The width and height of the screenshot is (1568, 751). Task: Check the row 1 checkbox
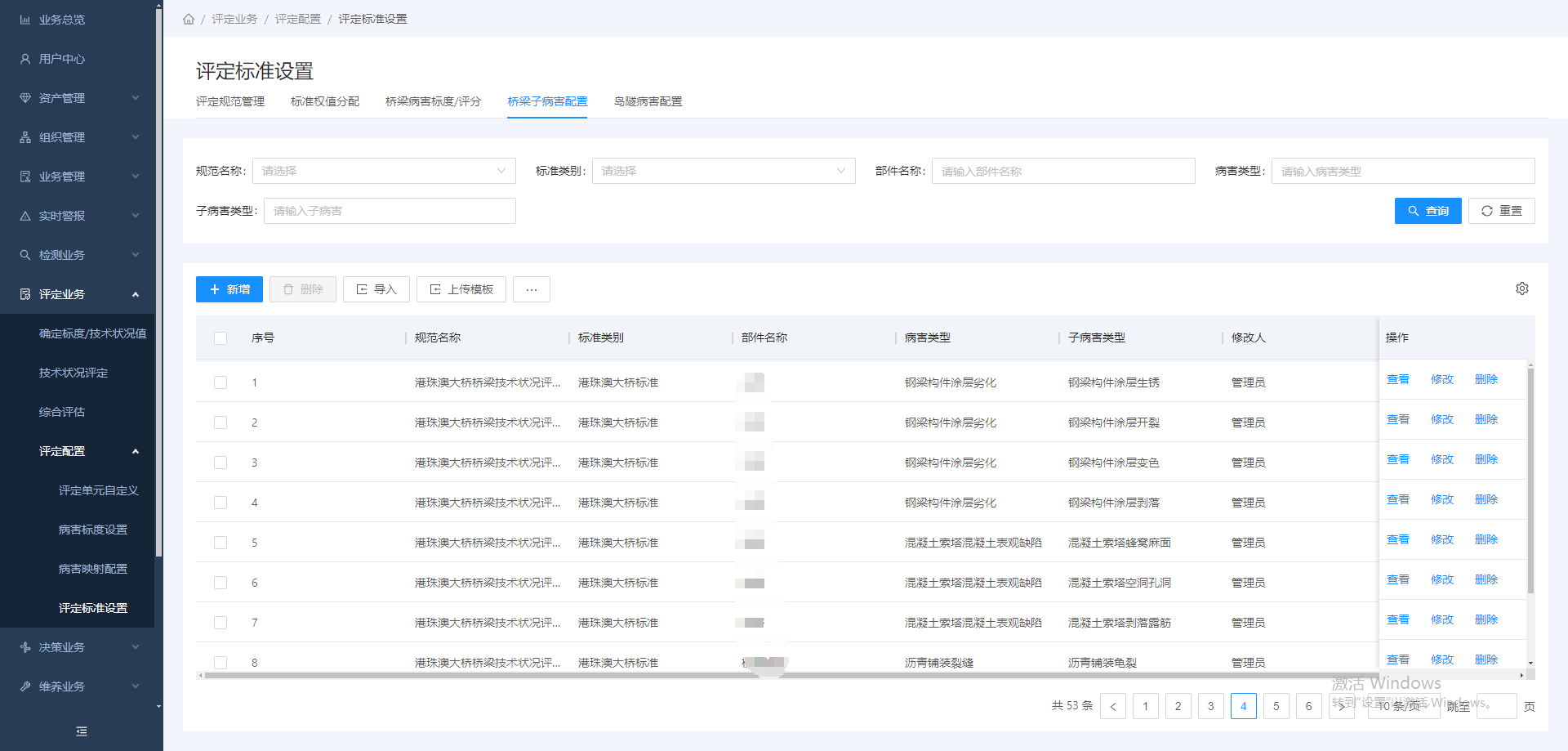coord(220,382)
